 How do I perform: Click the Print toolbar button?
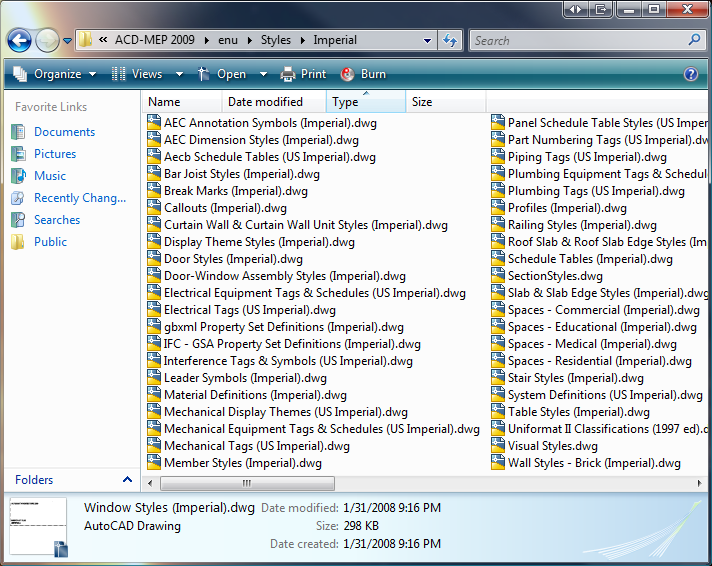click(x=304, y=74)
